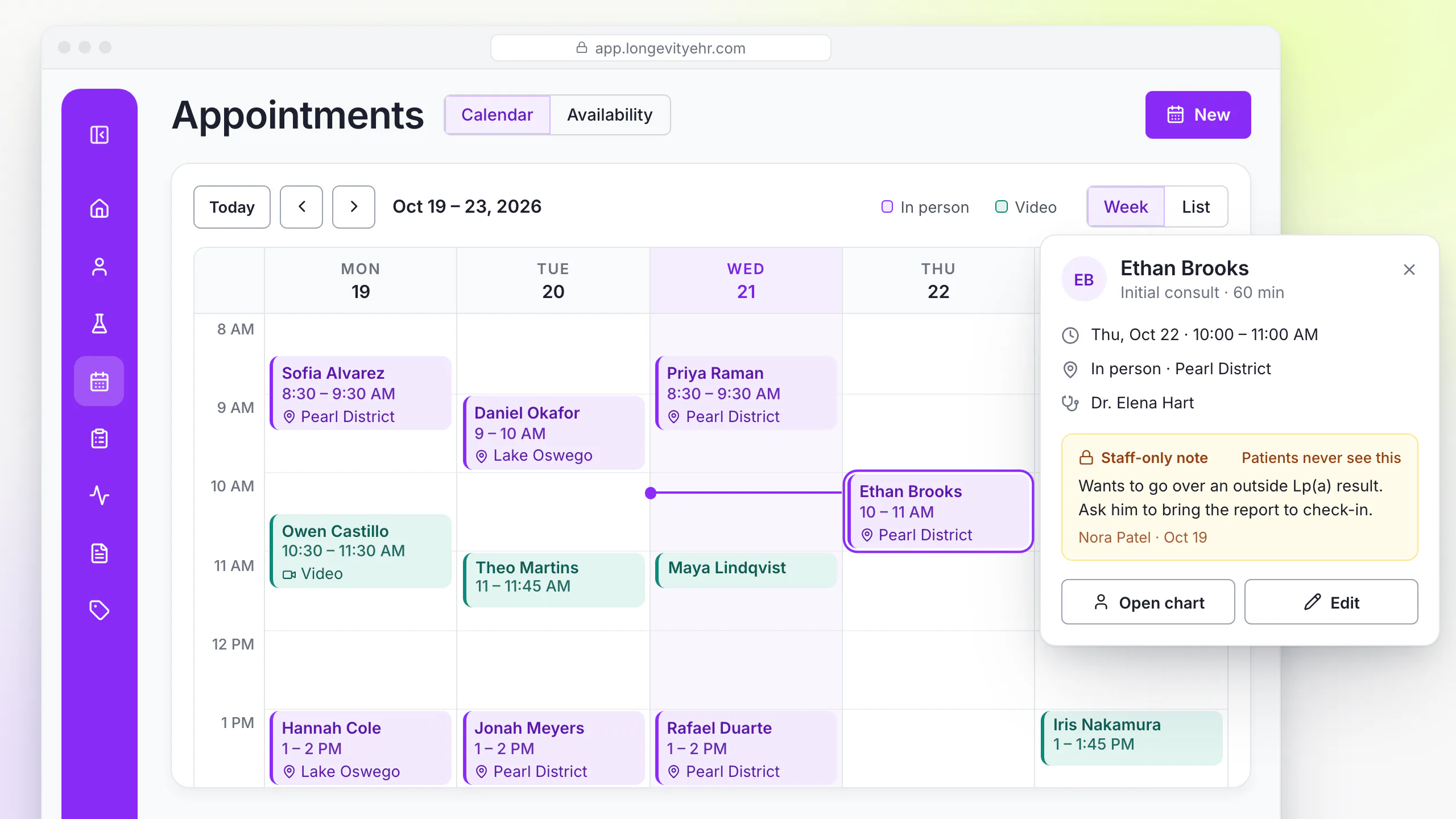Click the stethoscope icon next to Dr. Elena Hart

(x=1070, y=403)
